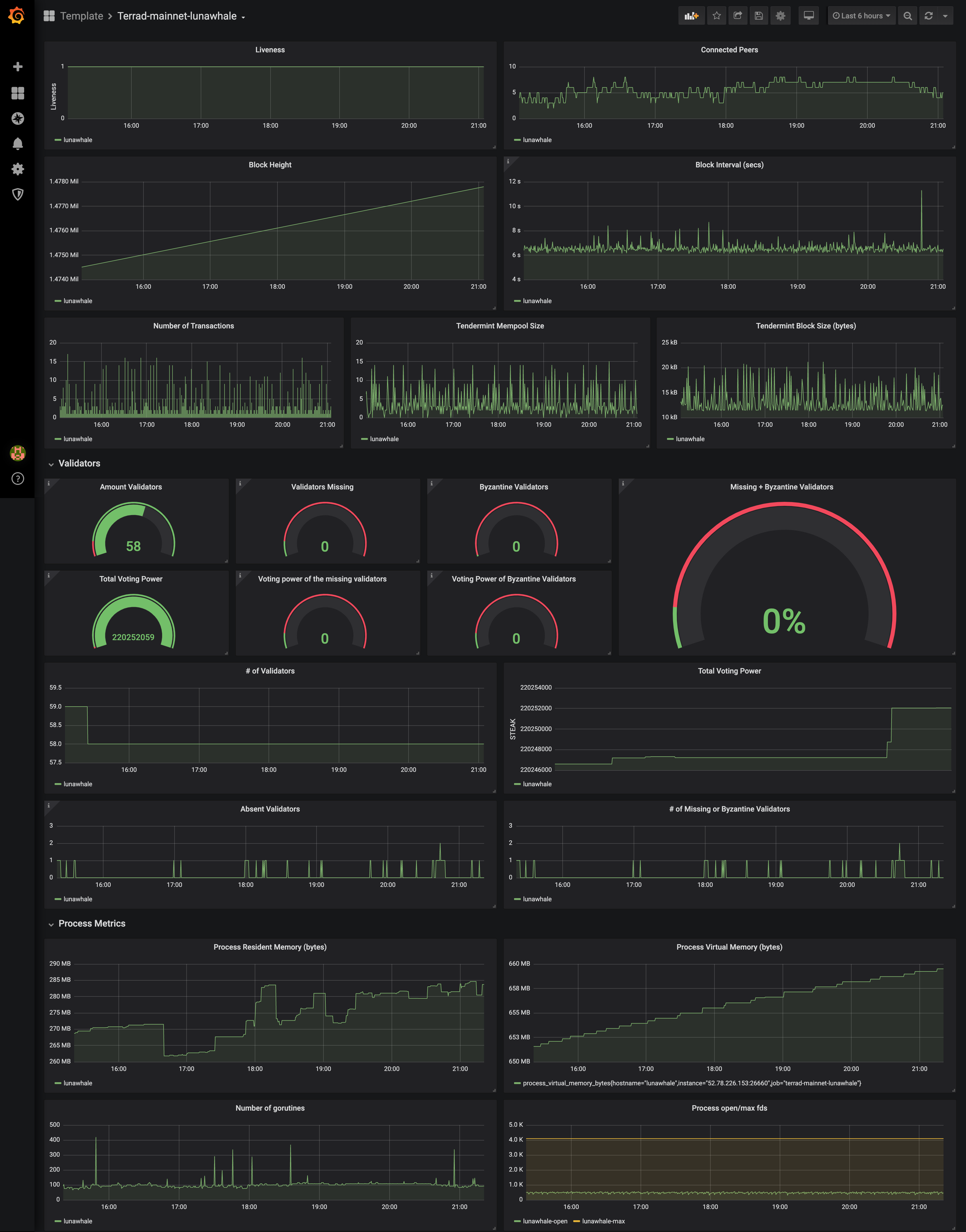Collapse the Process Metrics row
This screenshot has height=1232, width=966.
92,924
